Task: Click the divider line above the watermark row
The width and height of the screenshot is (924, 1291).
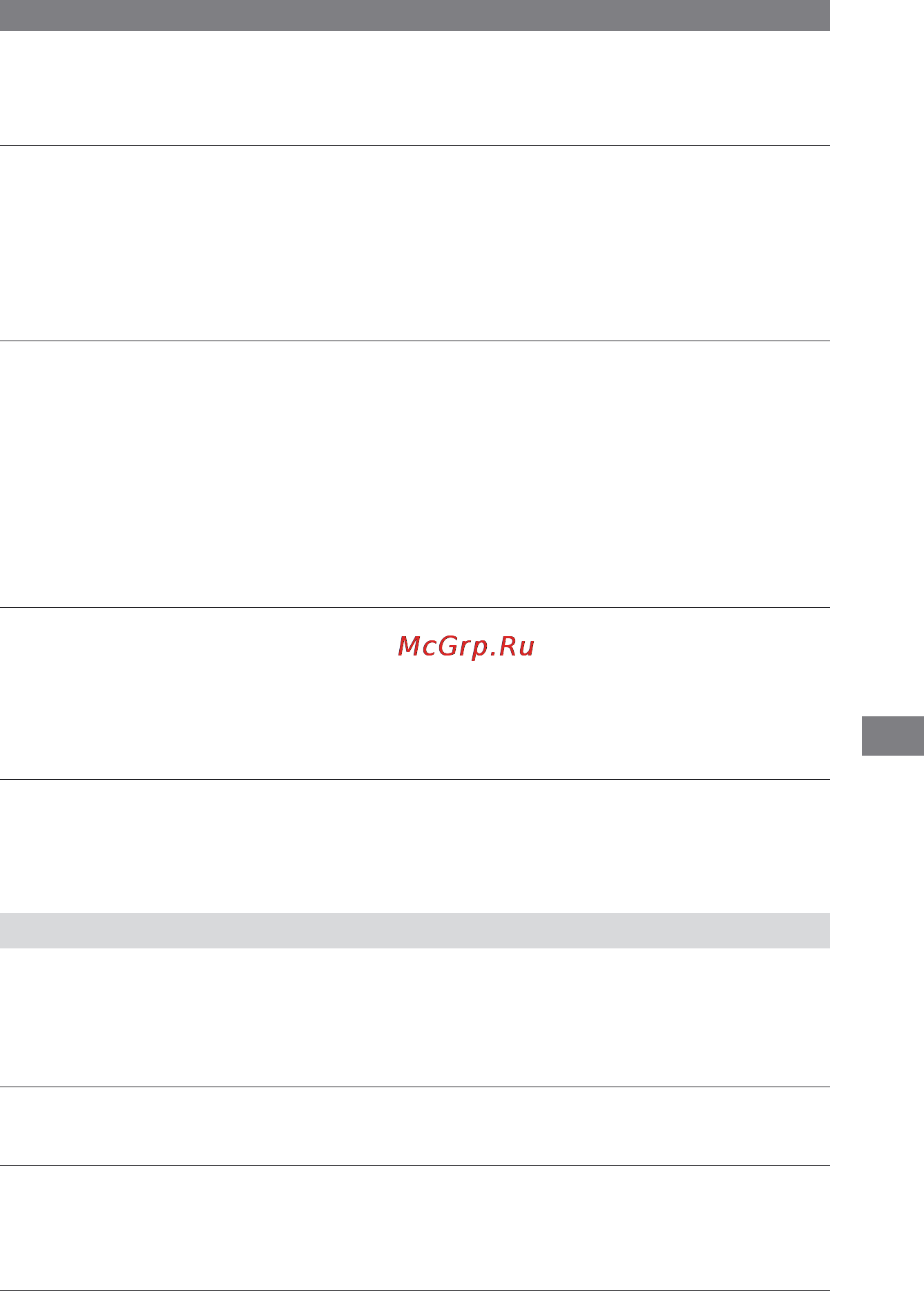Action: (x=414, y=607)
